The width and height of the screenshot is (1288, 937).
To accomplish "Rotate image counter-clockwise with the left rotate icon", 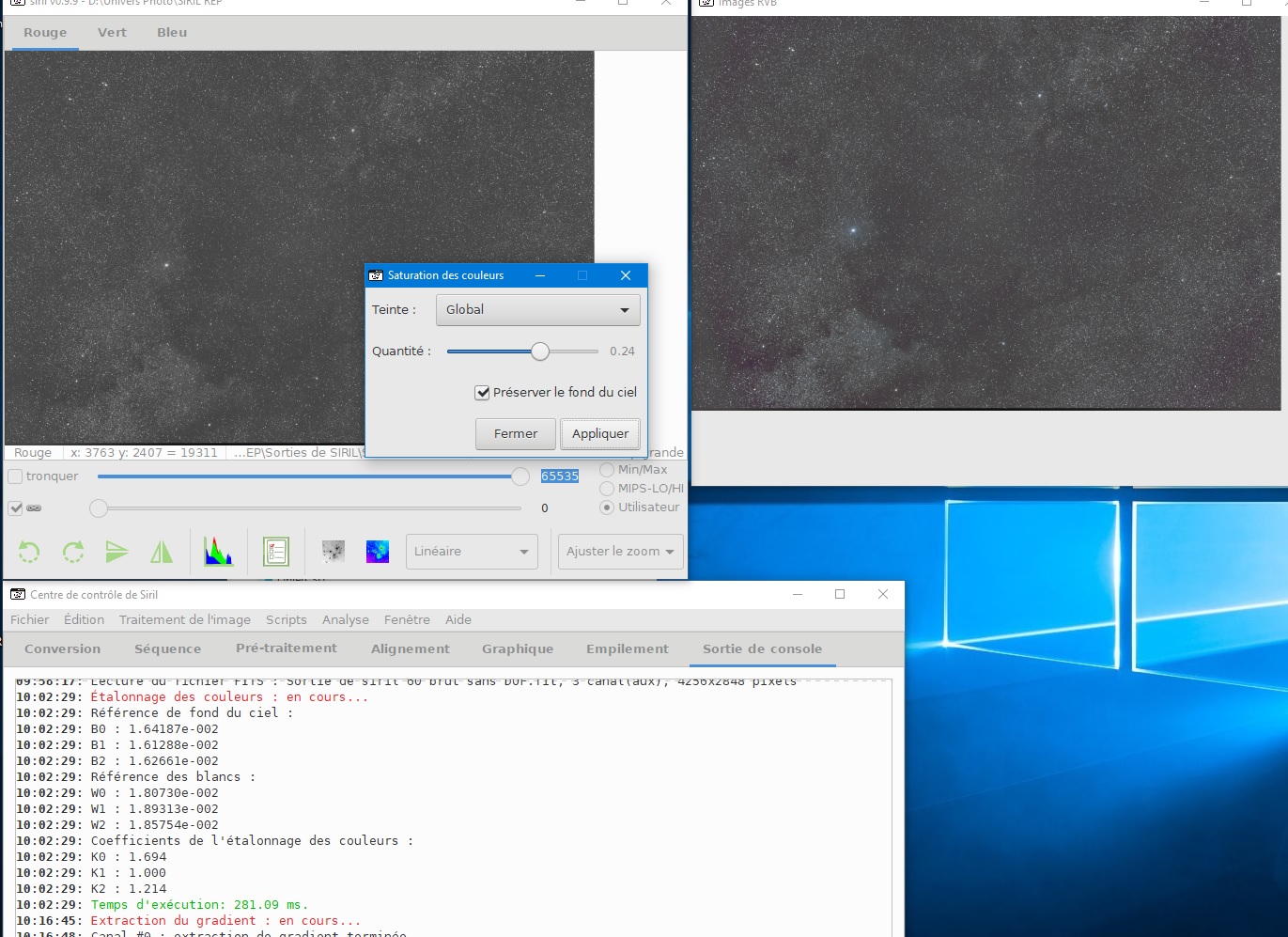I will click(x=29, y=552).
